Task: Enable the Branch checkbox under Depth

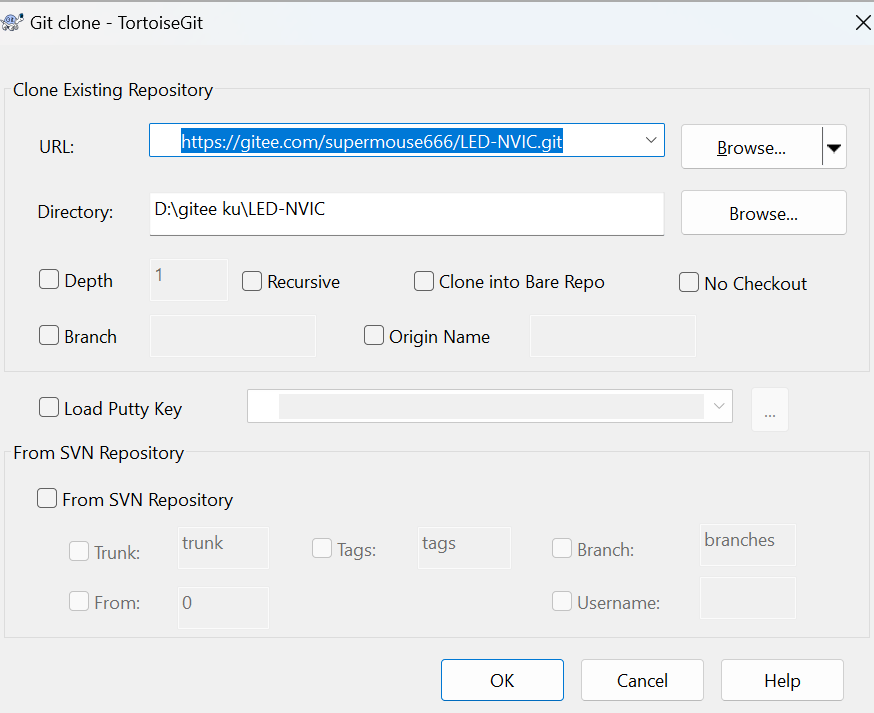Action: (x=49, y=335)
